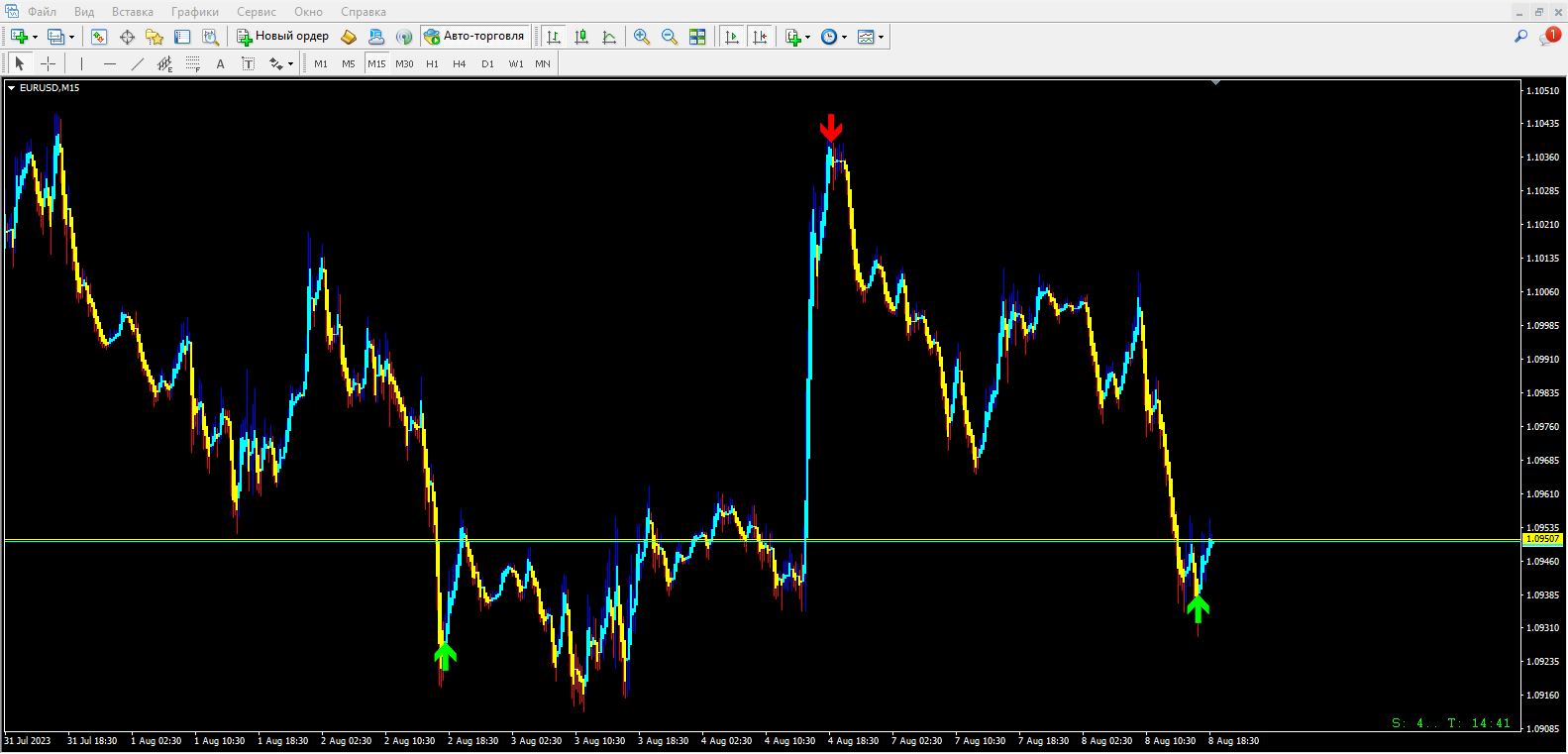Toggle the Авто-торговля button
The height and width of the screenshot is (754, 1568).
click(474, 37)
